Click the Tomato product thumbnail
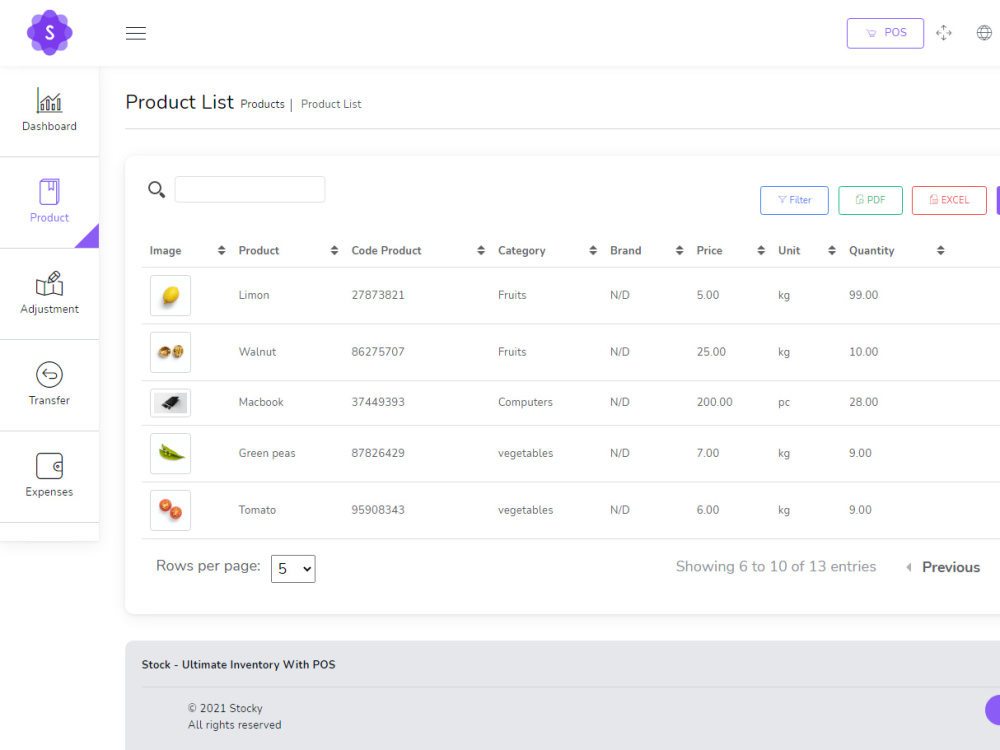 click(170, 510)
